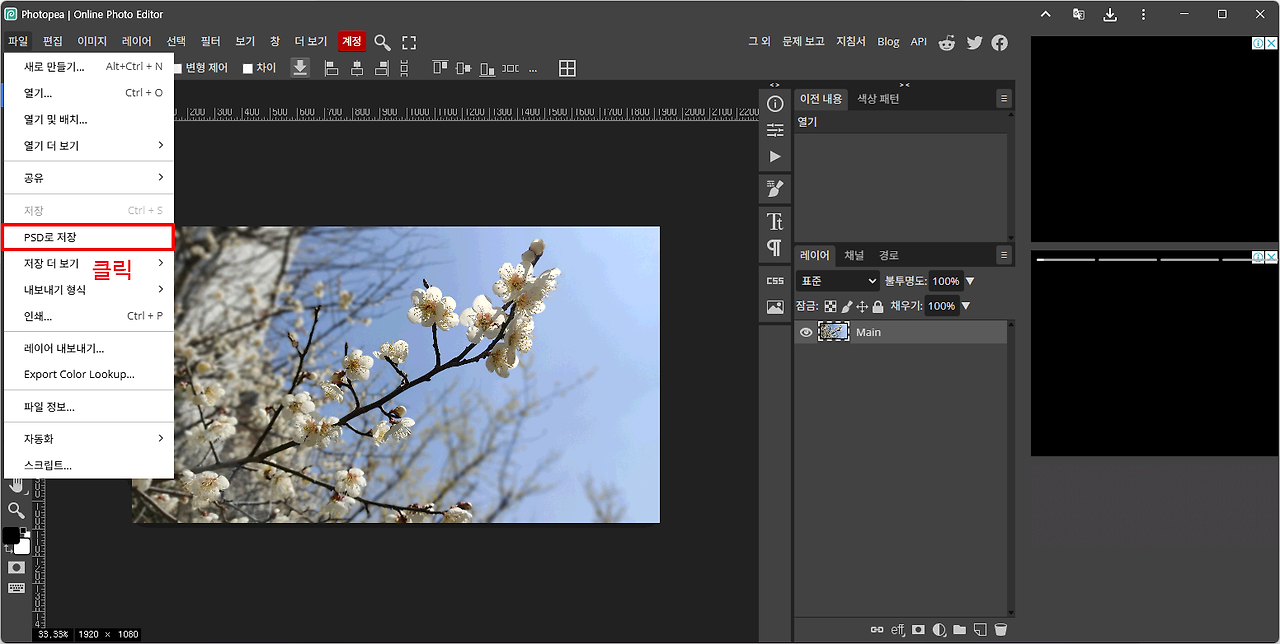Click the red 계정 button
The image size is (1280, 644).
(x=351, y=42)
